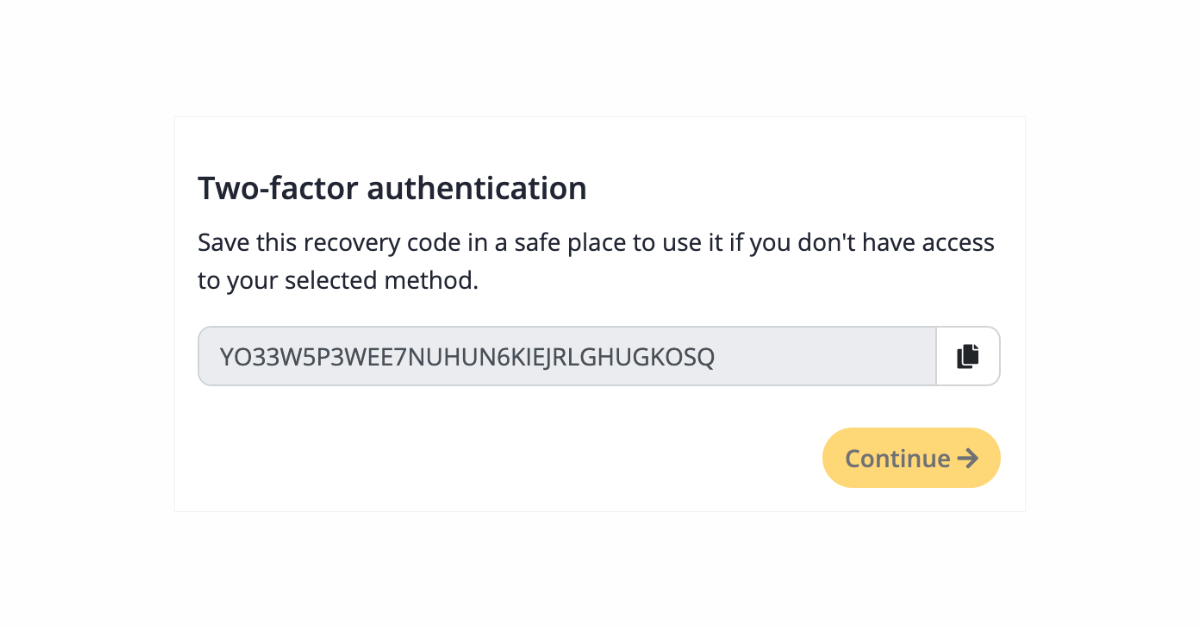
Task: Focus the recovery code text field
Action: (567, 356)
